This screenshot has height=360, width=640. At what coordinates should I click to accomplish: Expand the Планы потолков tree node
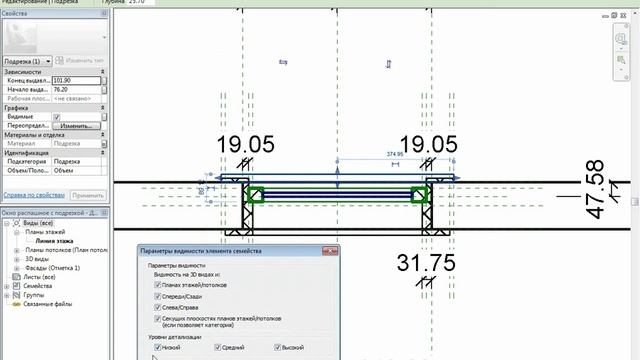pyautogui.click(x=17, y=250)
